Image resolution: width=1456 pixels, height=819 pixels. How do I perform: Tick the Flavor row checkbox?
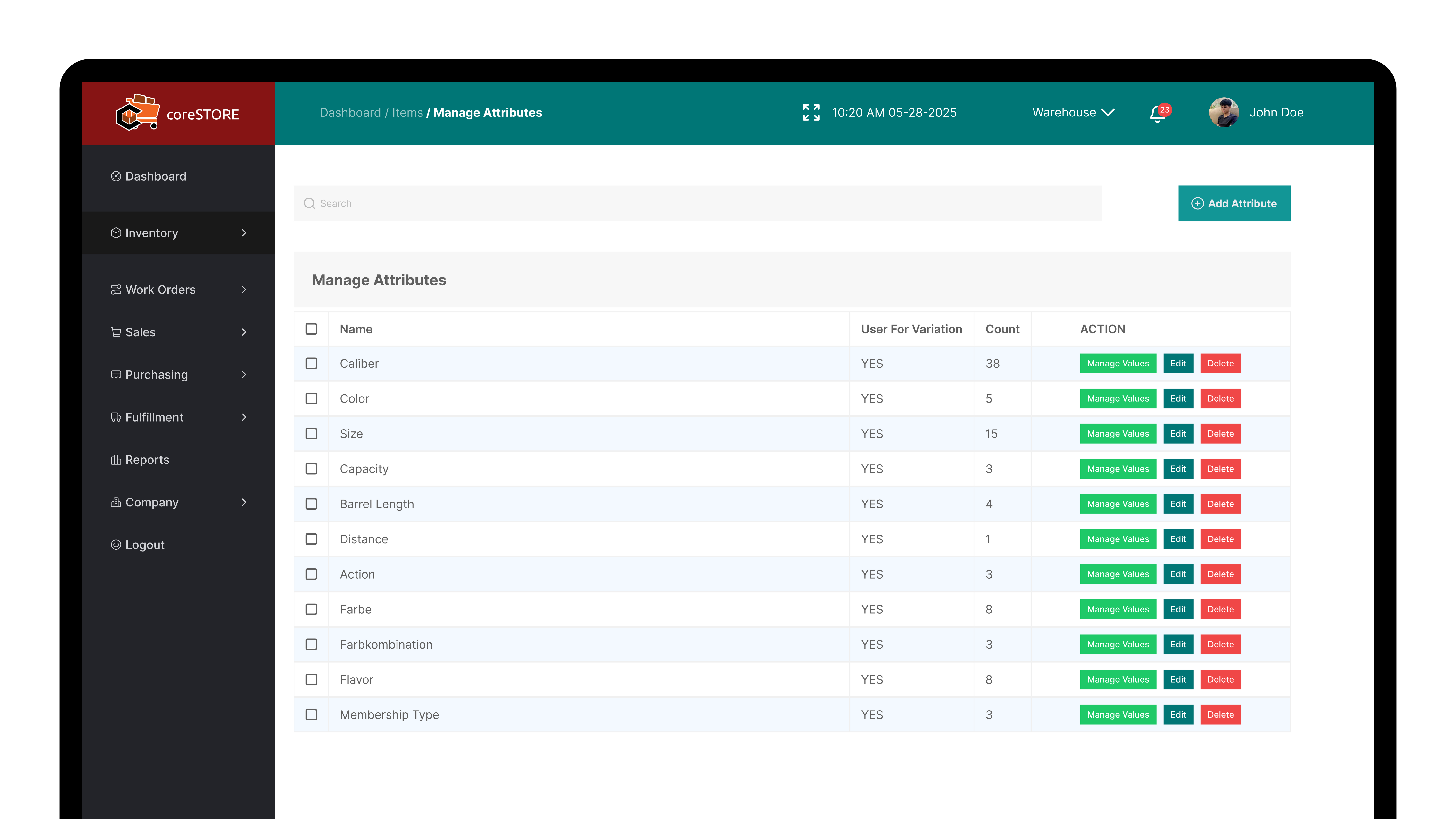[311, 679]
